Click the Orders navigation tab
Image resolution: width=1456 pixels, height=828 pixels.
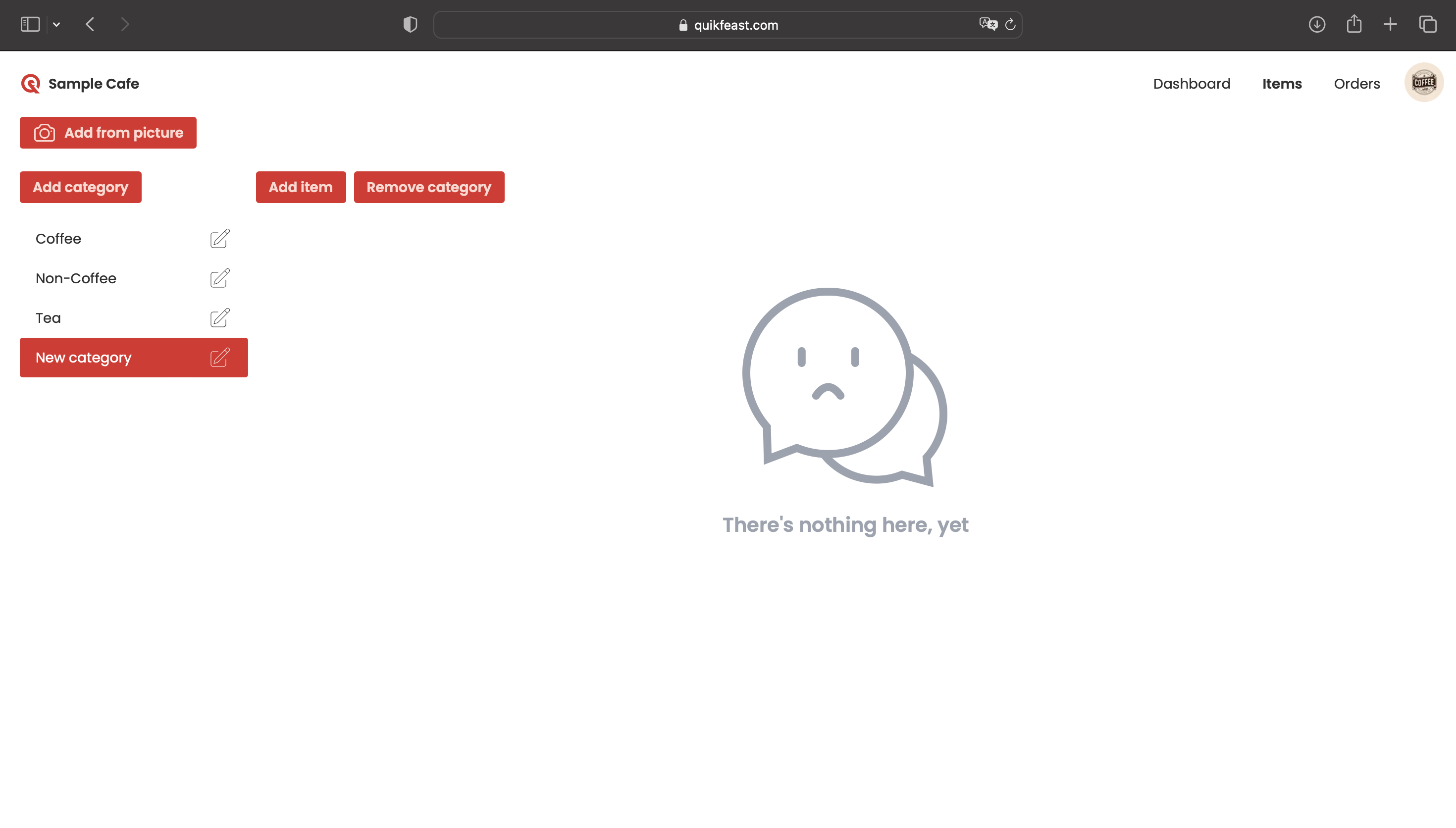1357,83
